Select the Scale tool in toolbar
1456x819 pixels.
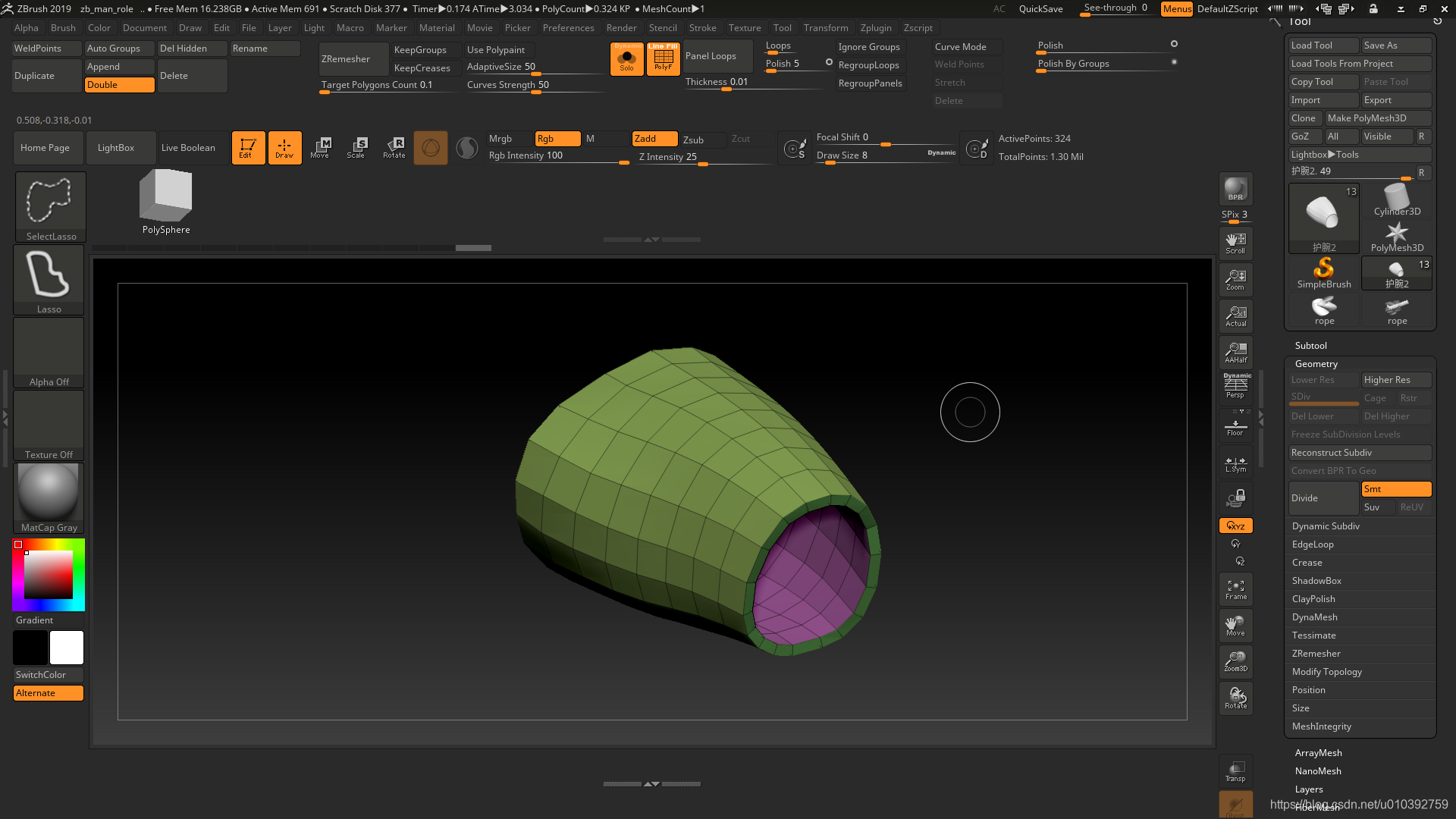pos(358,147)
